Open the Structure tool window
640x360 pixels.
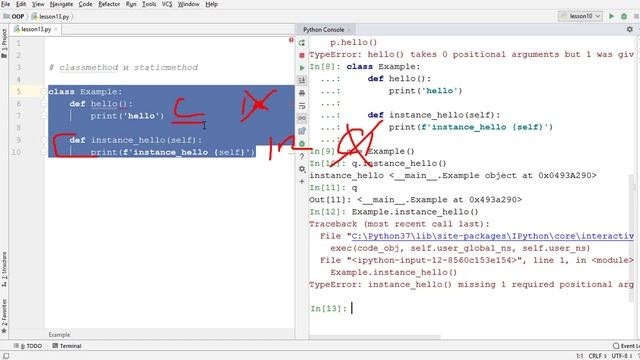pyautogui.click(x=4, y=269)
